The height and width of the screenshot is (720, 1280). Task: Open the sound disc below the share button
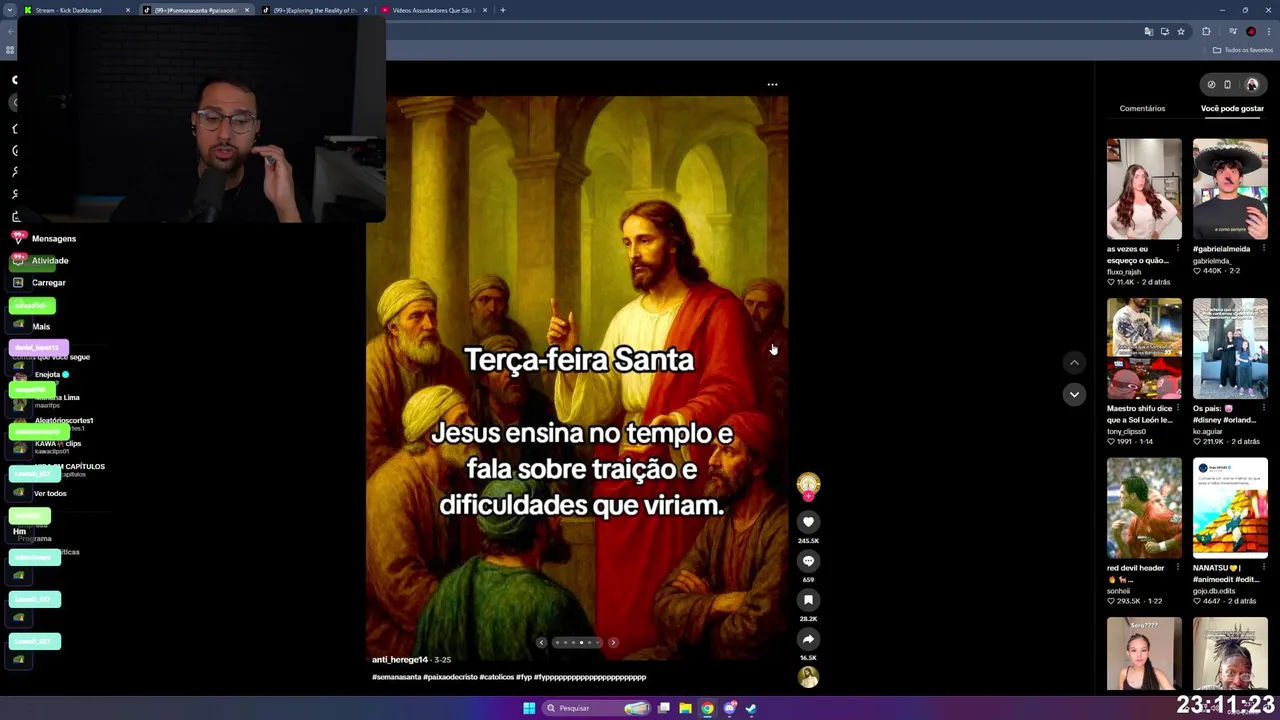pos(808,678)
